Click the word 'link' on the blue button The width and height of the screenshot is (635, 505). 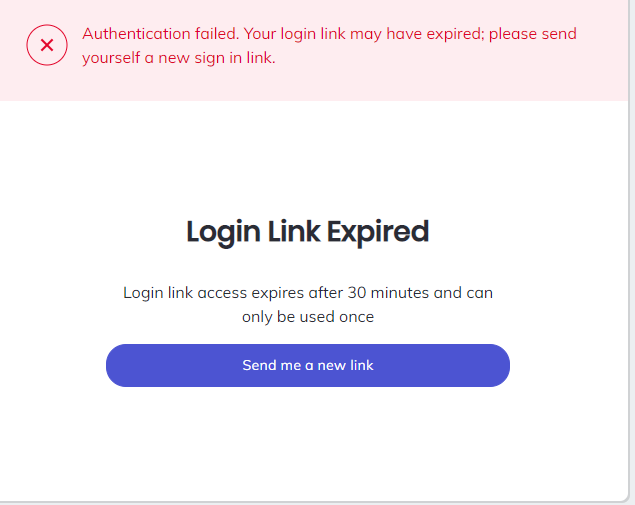[360, 365]
